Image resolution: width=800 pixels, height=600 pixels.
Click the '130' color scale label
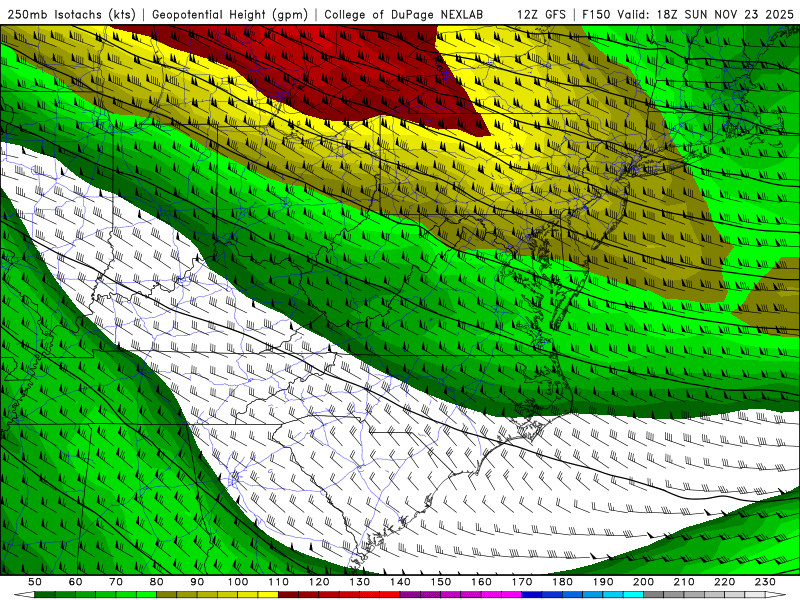pos(359,582)
